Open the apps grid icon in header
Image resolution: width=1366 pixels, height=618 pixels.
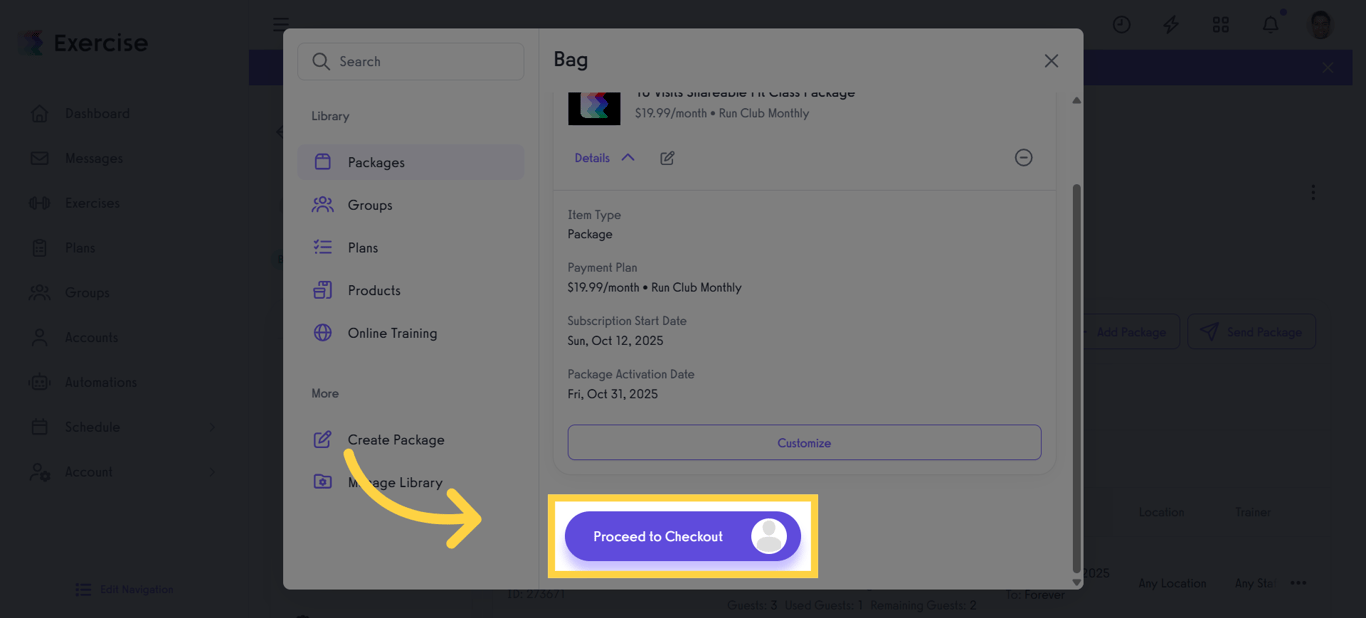tap(1221, 24)
